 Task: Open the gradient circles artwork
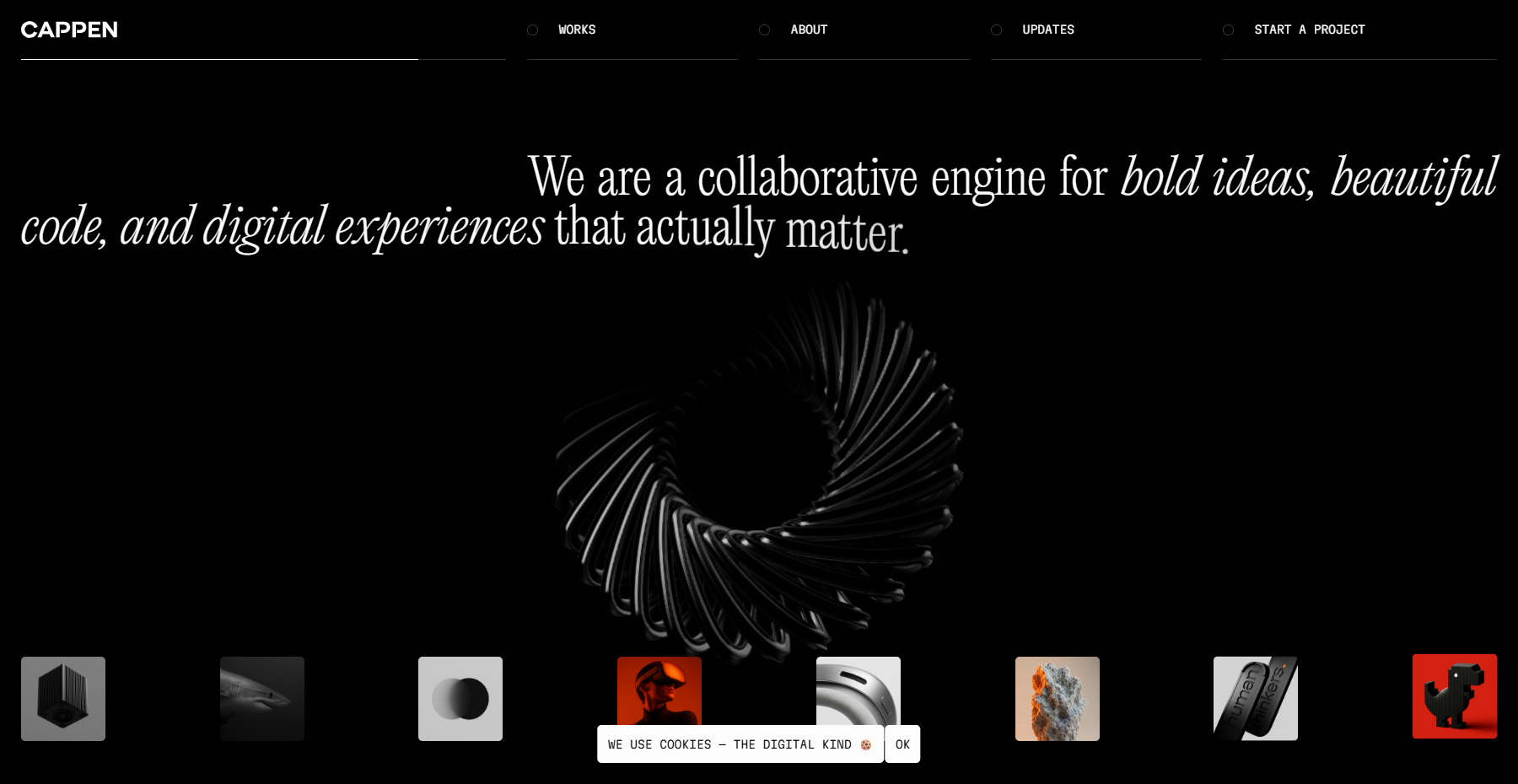click(x=460, y=698)
